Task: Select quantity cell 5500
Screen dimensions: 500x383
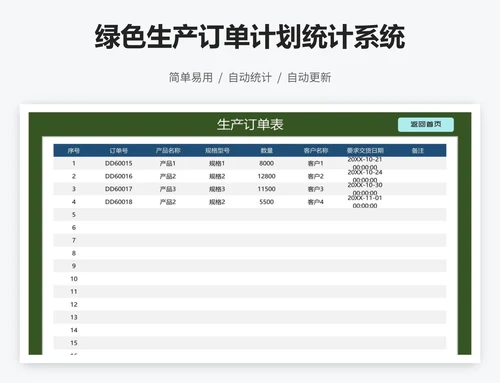Action: coord(267,202)
